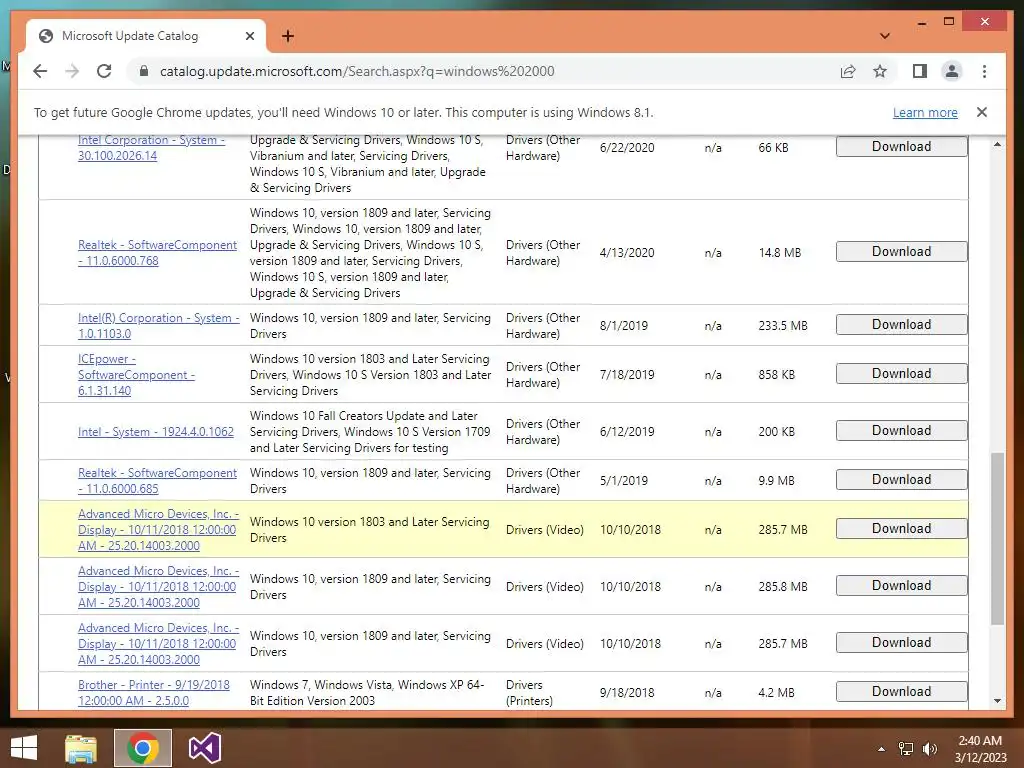Click the Chrome taskbar icon
The width and height of the screenshot is (1024, 768).
143,748
